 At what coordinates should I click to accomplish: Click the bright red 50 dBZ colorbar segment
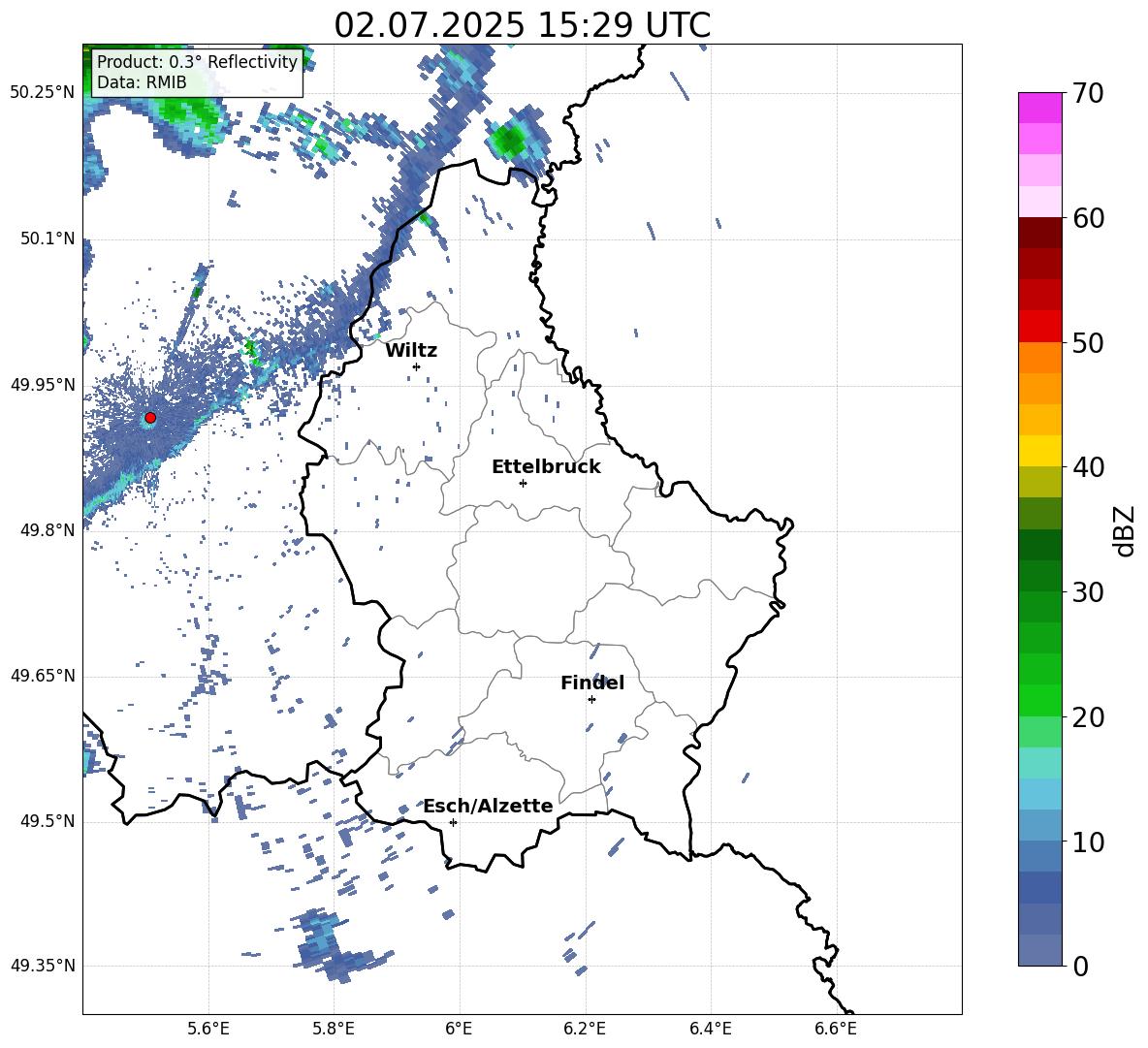click(1039, 327)
